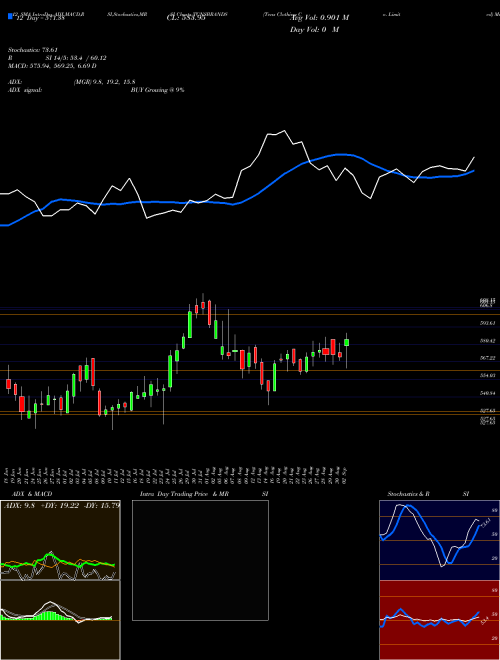Click the 'Stochastics & R' panel title

[409, 494]
